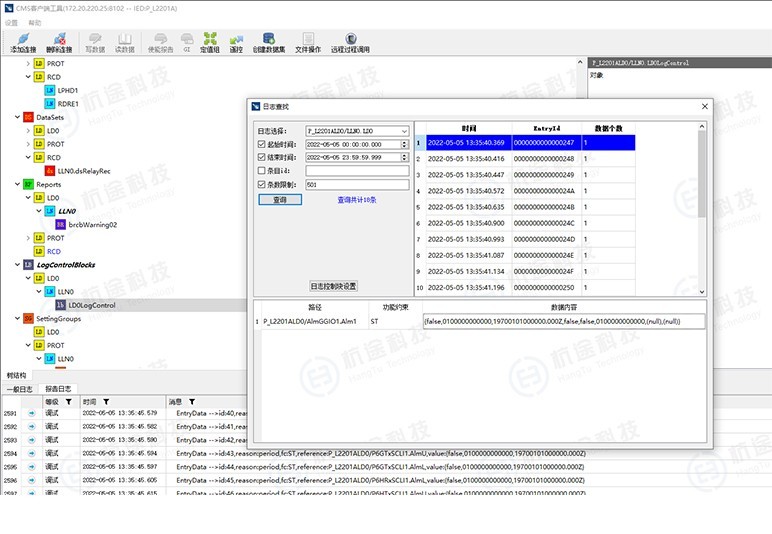Toggle the 条数限制 (count limit) checkbox

coord(261,184)
